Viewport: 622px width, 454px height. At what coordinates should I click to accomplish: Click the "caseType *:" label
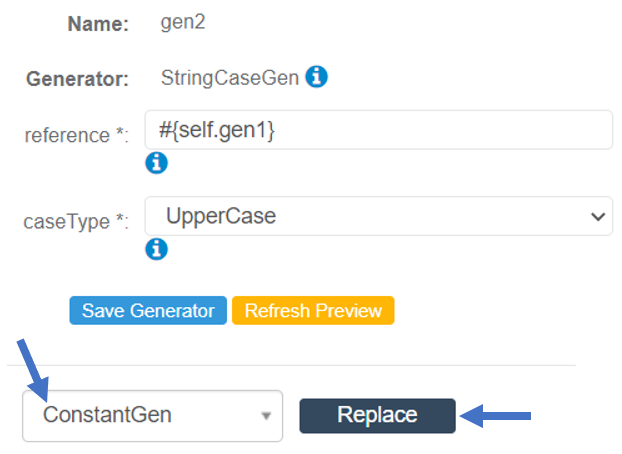click(77, 221)
